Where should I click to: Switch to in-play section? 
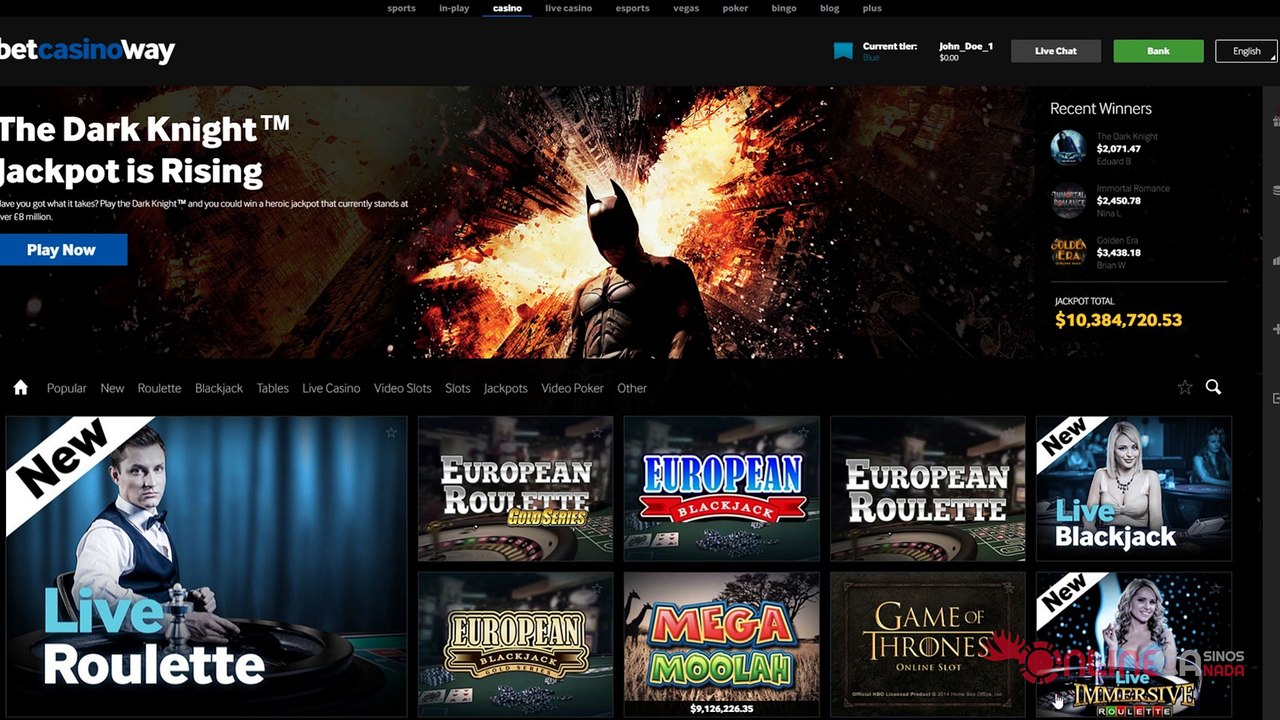[x=455, y=8]
